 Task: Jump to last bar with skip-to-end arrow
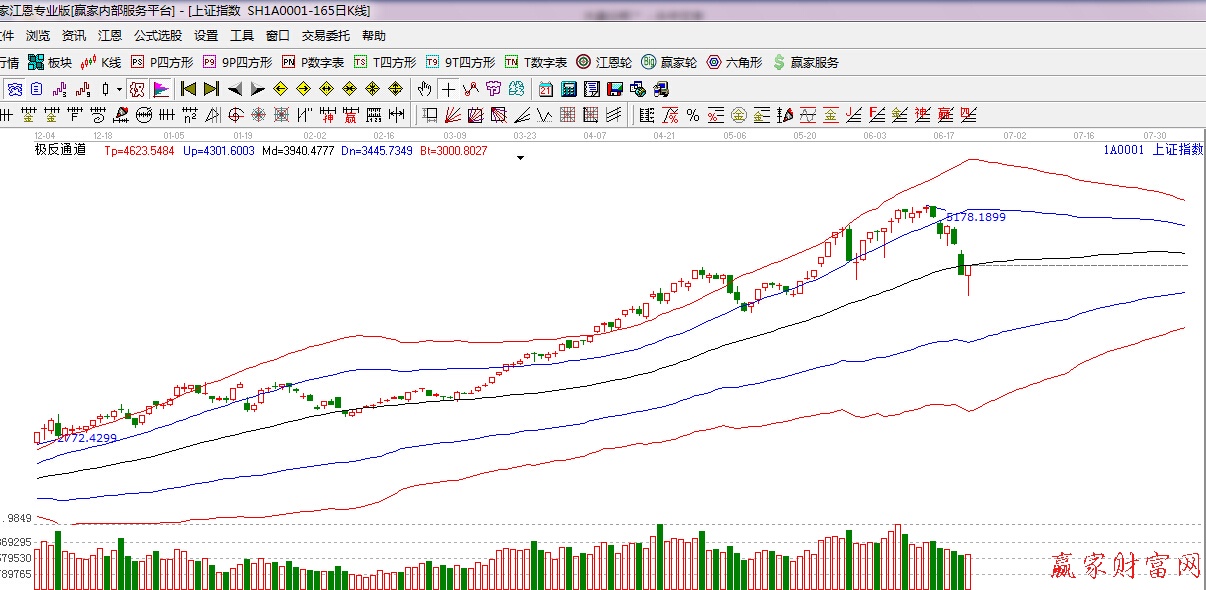[211, 89]
